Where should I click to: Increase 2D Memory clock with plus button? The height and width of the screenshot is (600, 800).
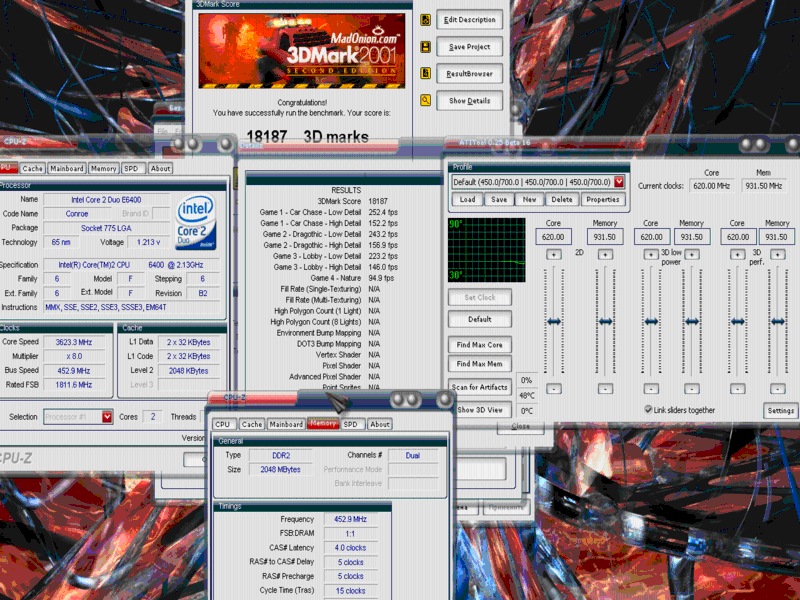pos(605,254)
